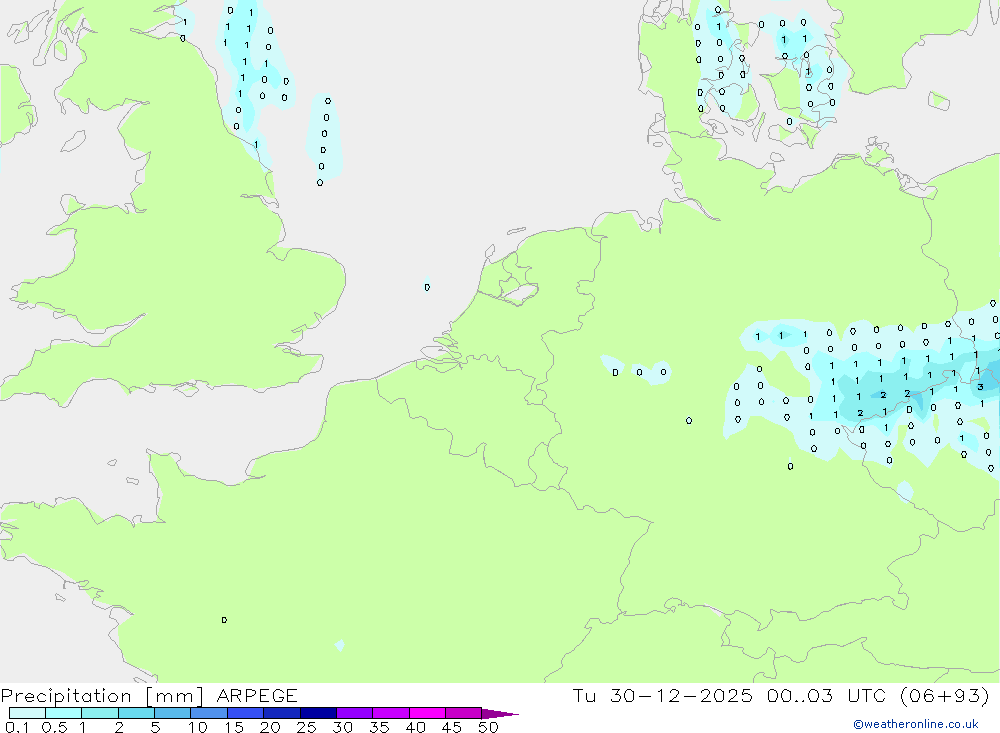Click the 30–35 mm purple legend swatch
This screenshot has width=1000, height=733.
tap(355, 713)
